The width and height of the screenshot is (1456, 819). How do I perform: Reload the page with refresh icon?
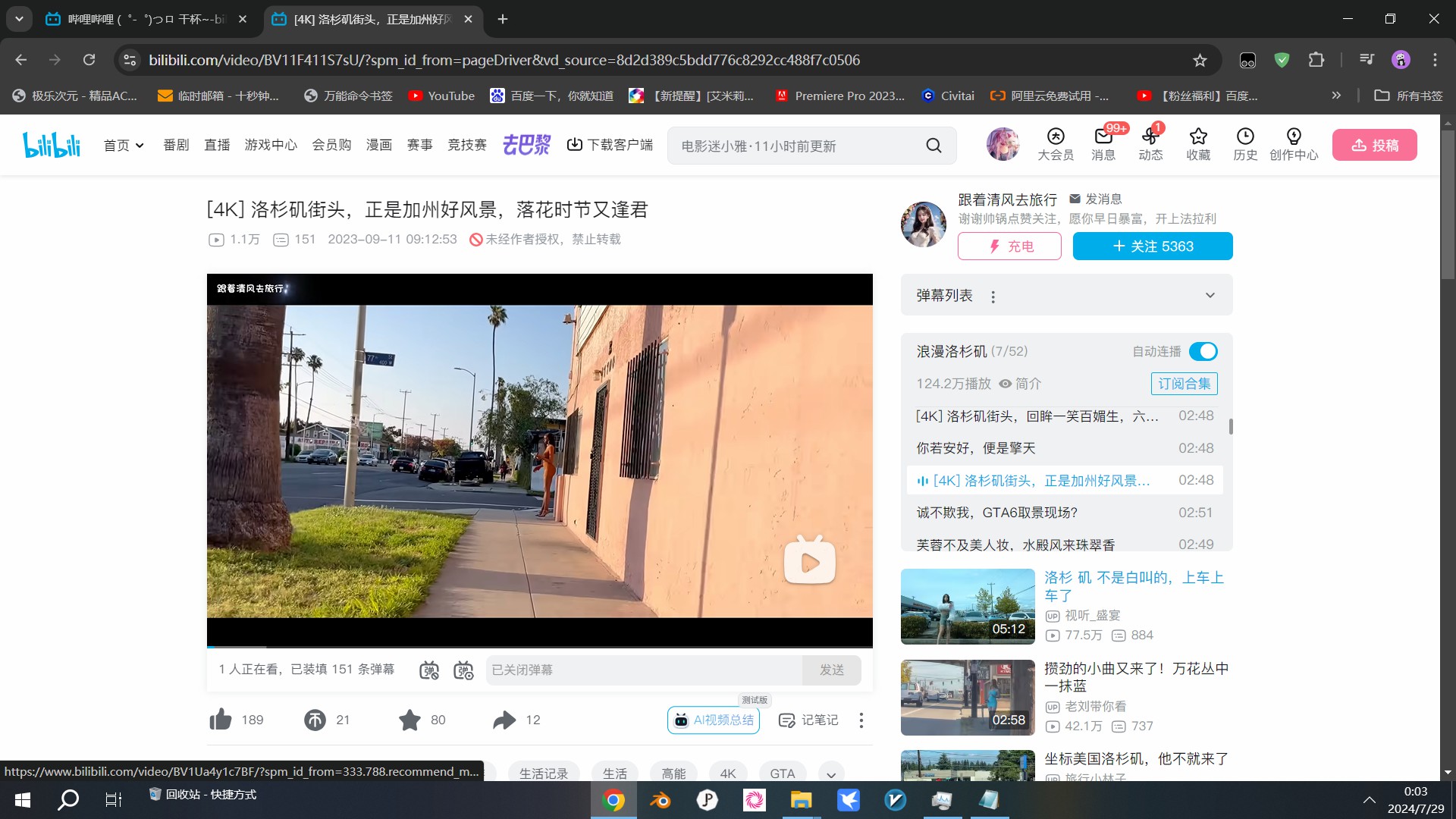tap(89, 60)
